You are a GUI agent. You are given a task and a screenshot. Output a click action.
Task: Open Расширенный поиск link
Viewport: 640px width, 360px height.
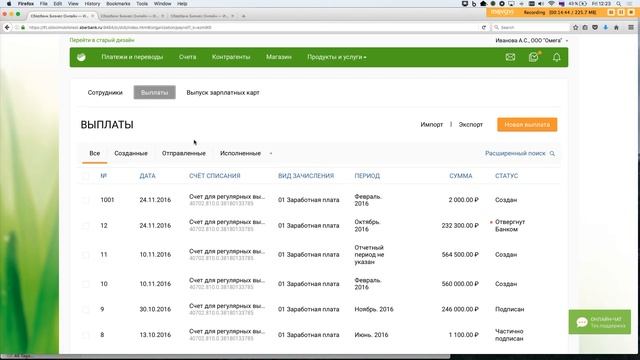click(515, 153)
